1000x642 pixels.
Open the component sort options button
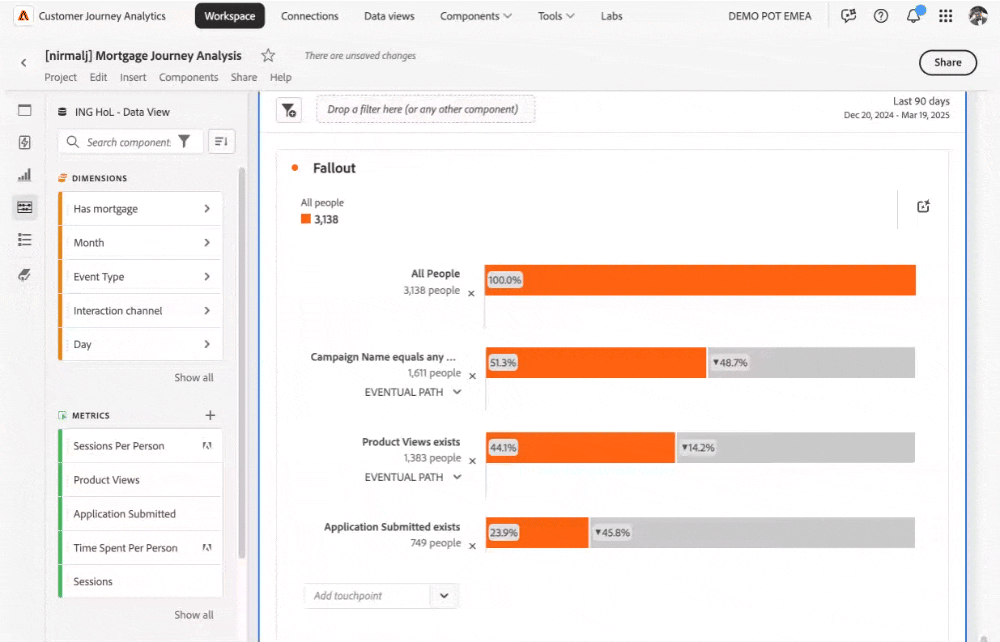click(x=221, y=142)
